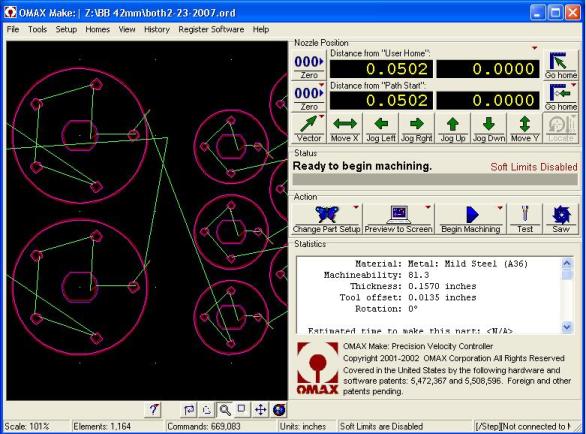This screenshot has width=586, height=434.
Task: Click the Move Y double-arrow icon
Action: coord(525,124)
